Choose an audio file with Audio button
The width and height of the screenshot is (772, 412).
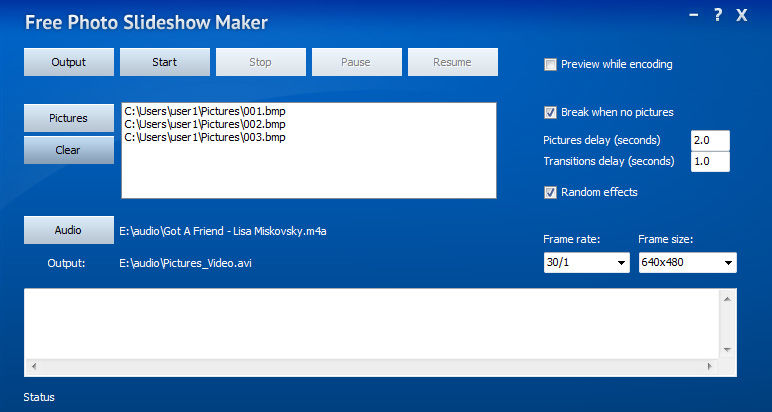pyautogui.click(x=69, y=230)
